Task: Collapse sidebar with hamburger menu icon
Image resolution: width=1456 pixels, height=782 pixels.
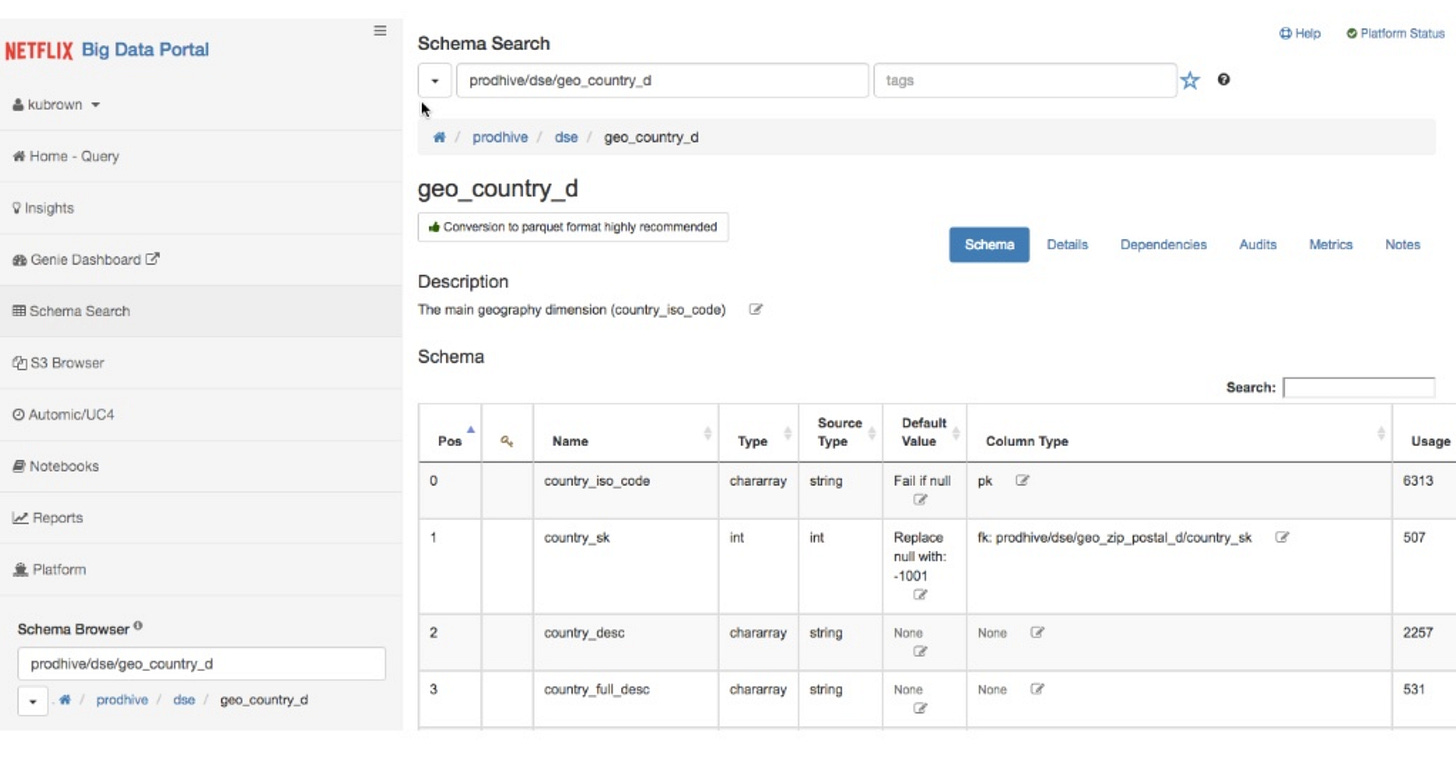Action: (x=380, y=31)
